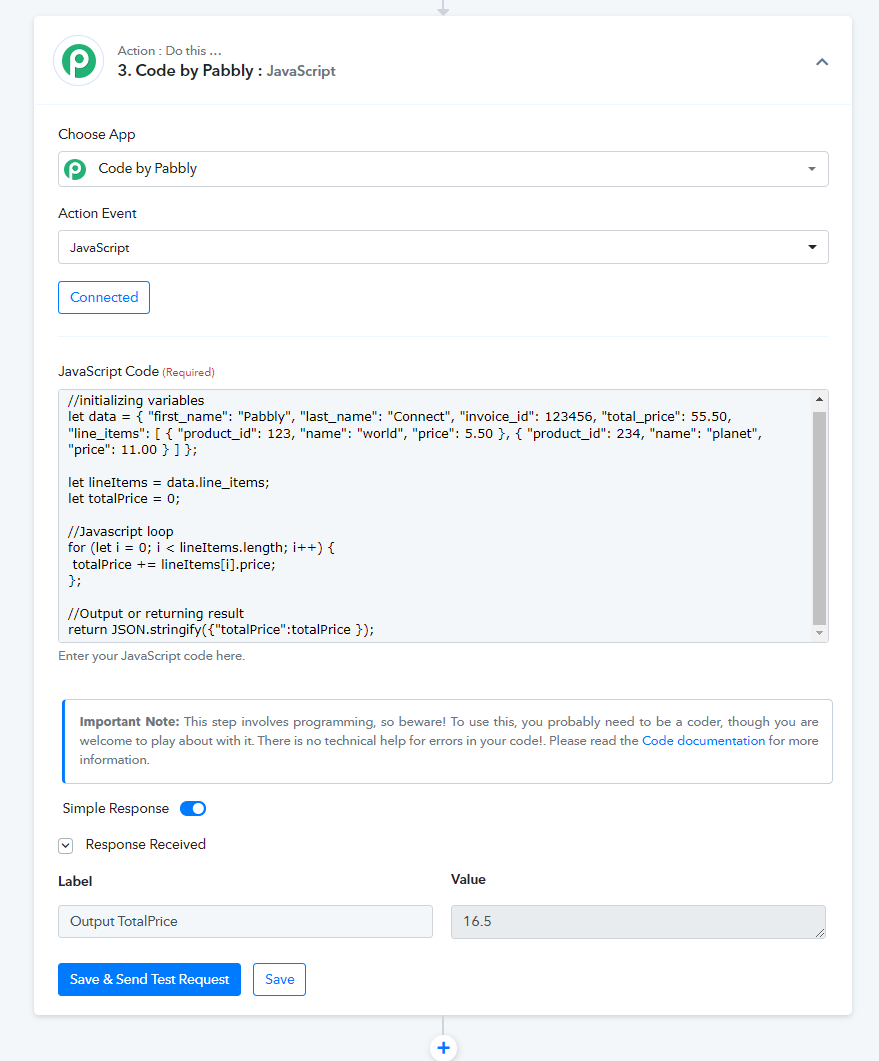This screenshot has height=1061, width=879.
Task: Click the 16.5 value field
Action: point(638,922)
